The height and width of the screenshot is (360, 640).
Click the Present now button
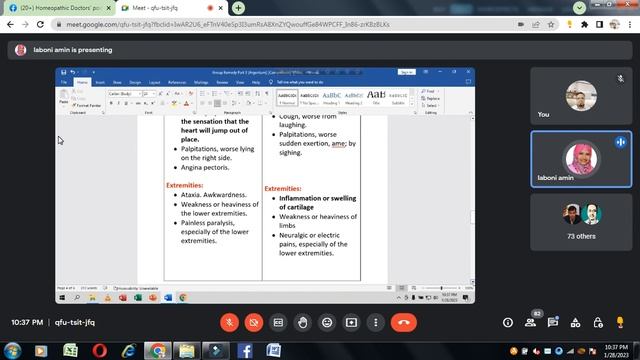[351, 322]
